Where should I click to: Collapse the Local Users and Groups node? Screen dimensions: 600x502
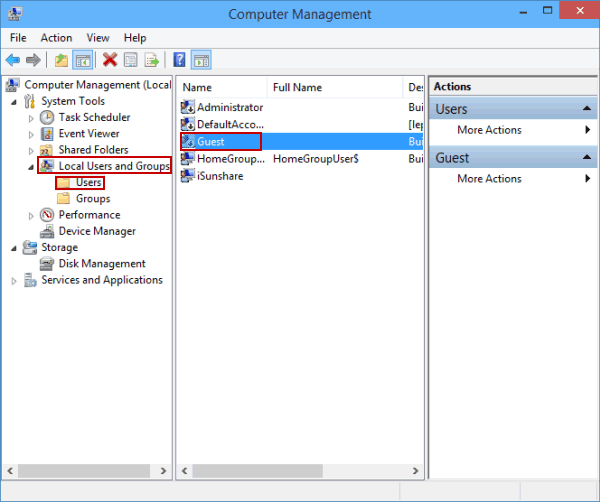point(31,167)
